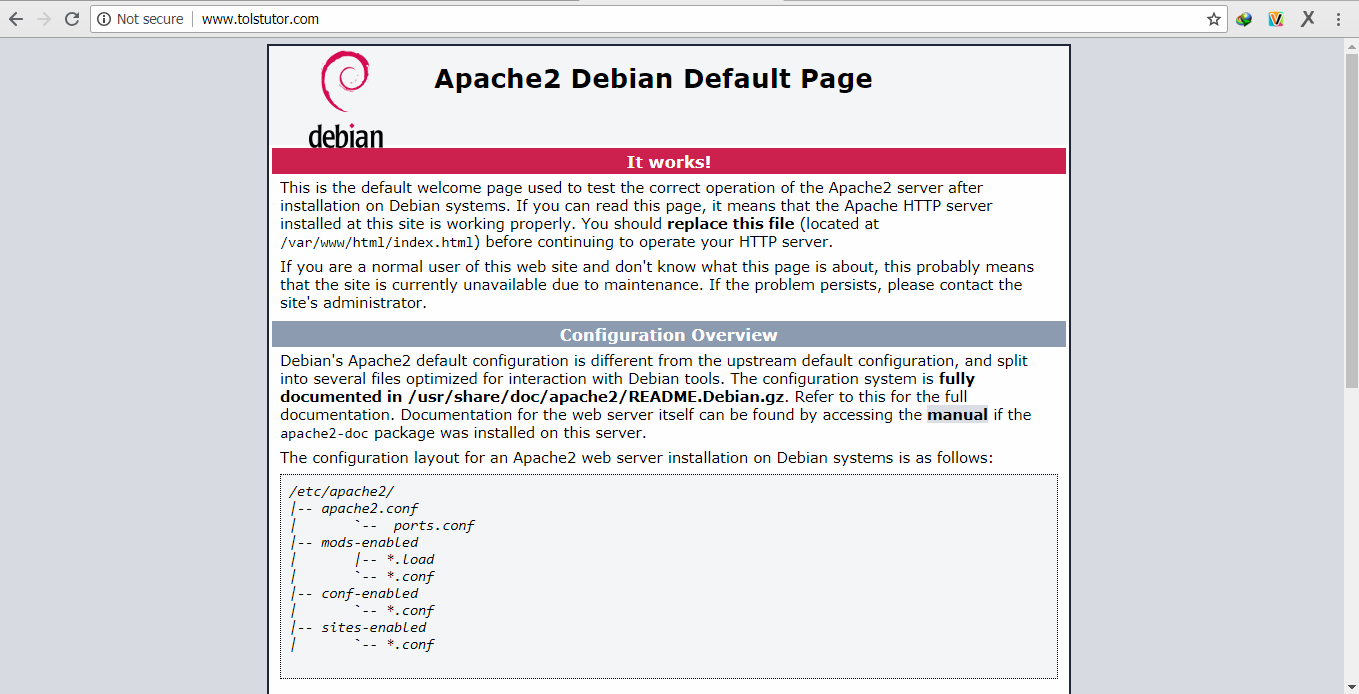
Task: Click the 'mods-enabled' tree line
Action: 369,542
